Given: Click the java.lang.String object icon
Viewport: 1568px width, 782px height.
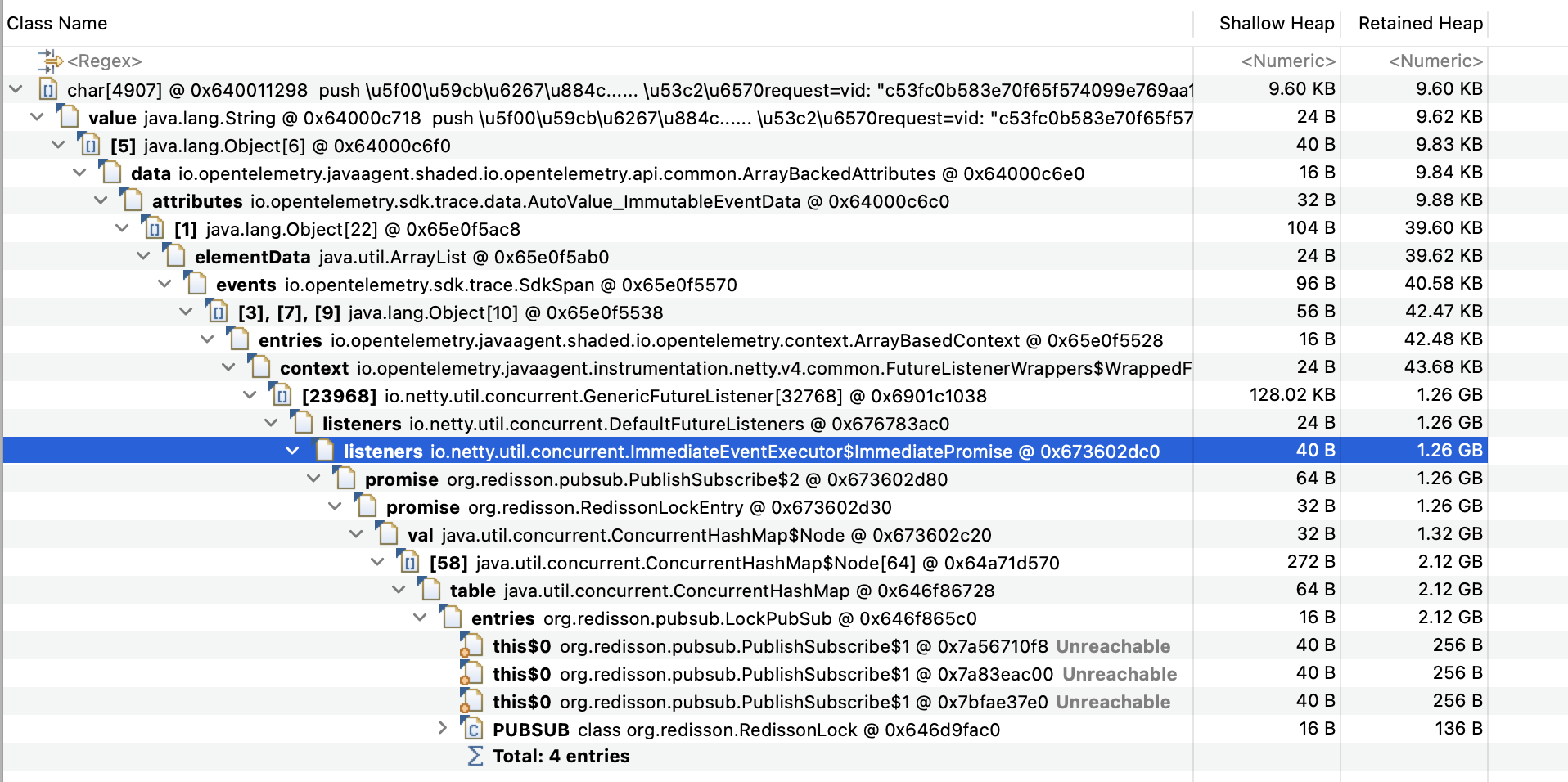Looking at the screenshot, I should [x=69, y=116].
